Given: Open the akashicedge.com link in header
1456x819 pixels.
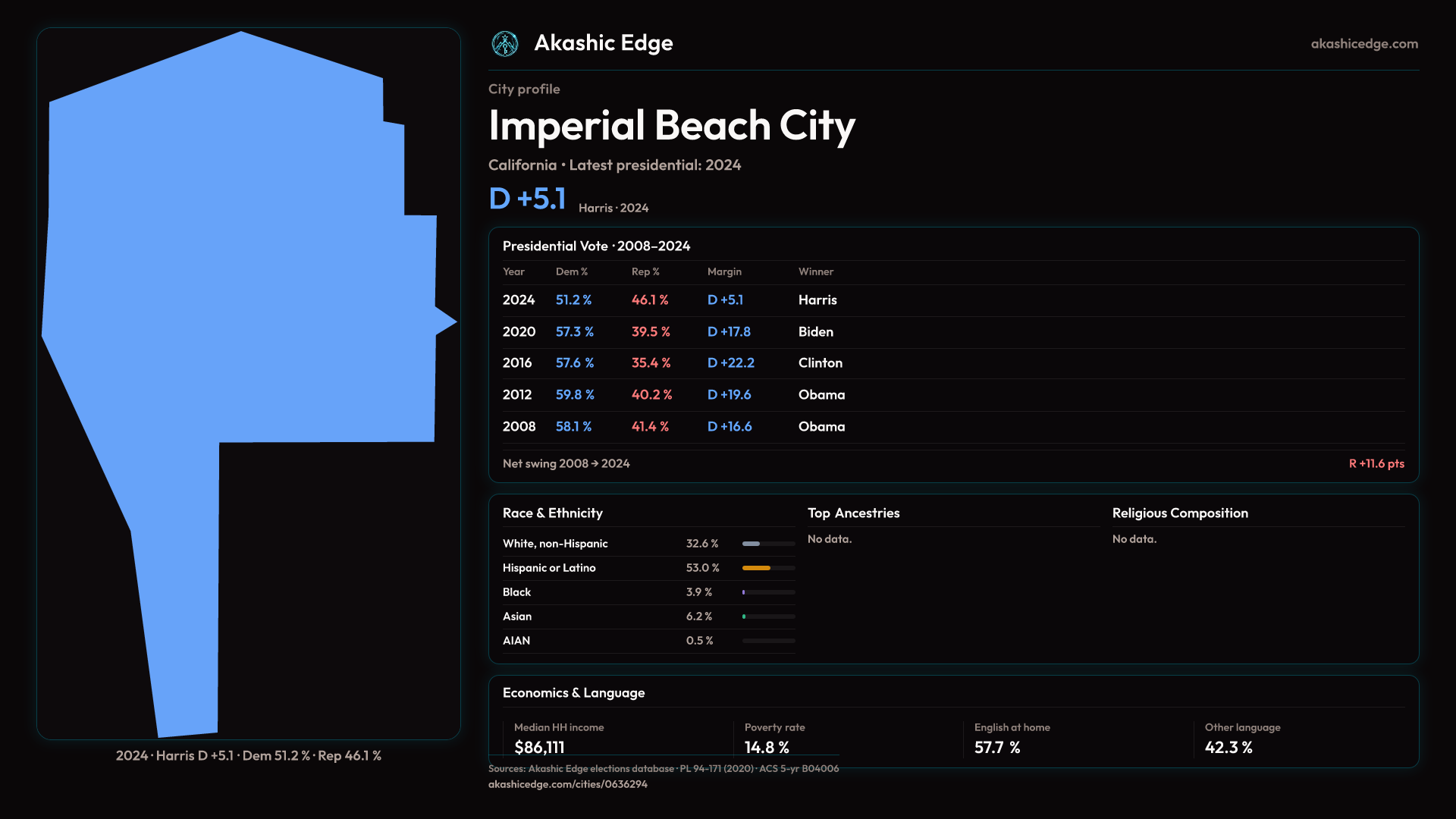Looking at the screenshot, I should point(1363,44).
